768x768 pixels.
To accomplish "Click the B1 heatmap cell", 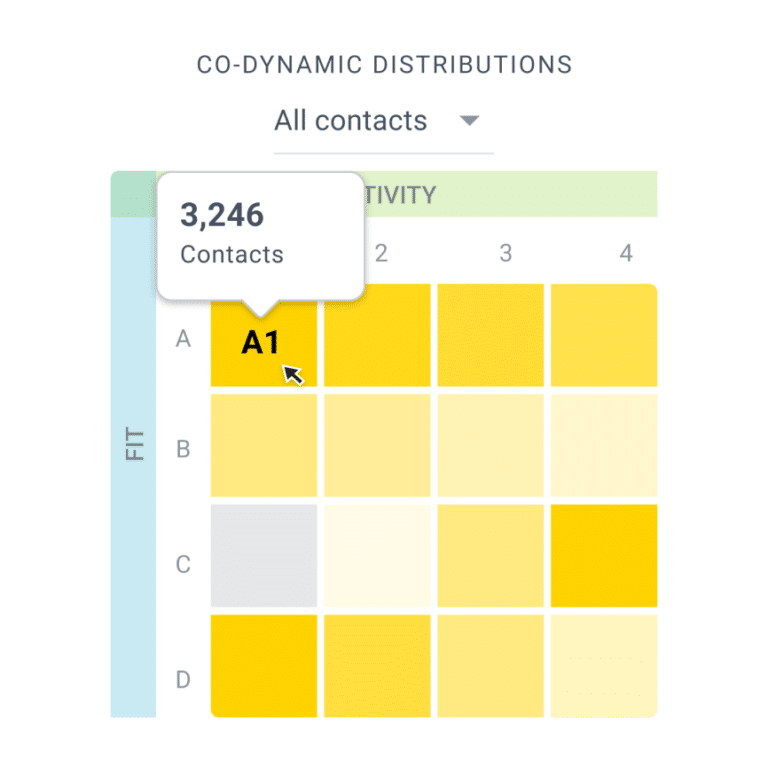I will coord(263,445).
